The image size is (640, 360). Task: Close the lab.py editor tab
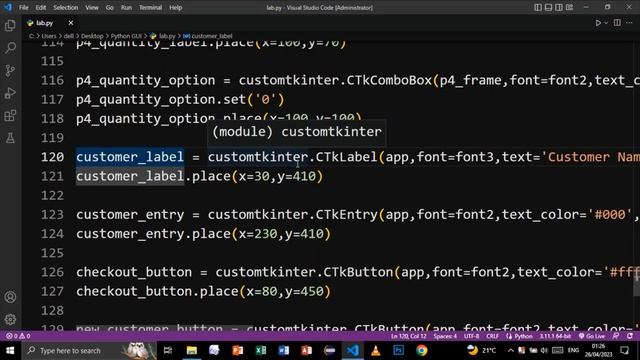[x=71, y=23]
